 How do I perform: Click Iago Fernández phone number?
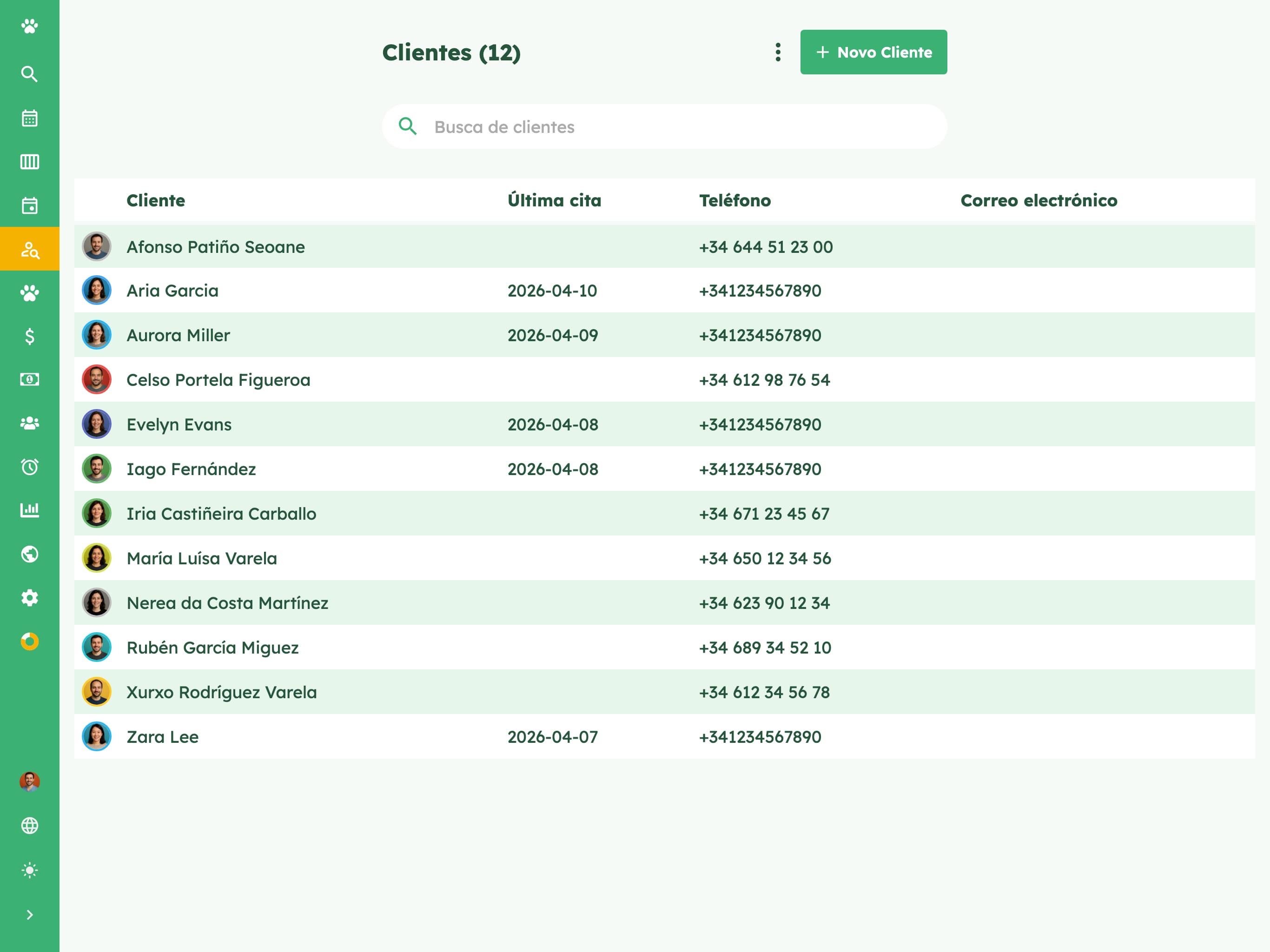(x=760, y=469)
